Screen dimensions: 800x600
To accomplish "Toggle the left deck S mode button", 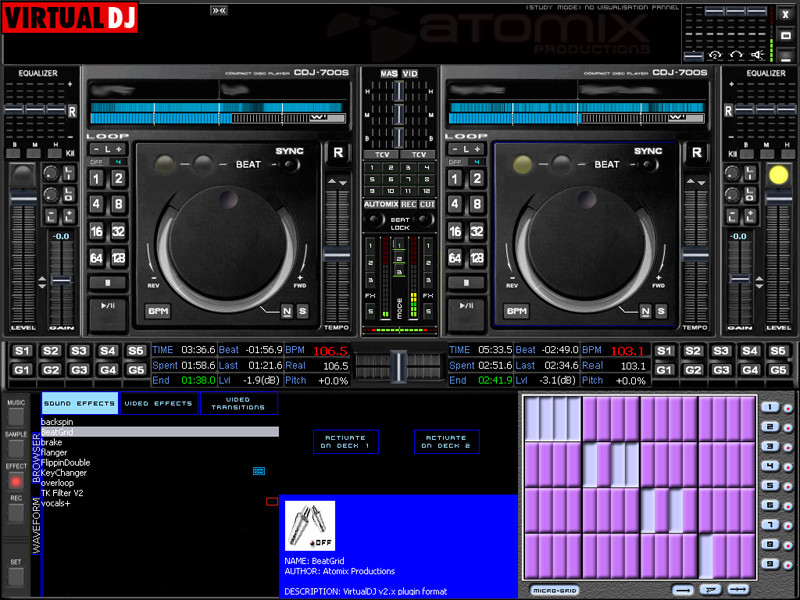I will [303, 311].
